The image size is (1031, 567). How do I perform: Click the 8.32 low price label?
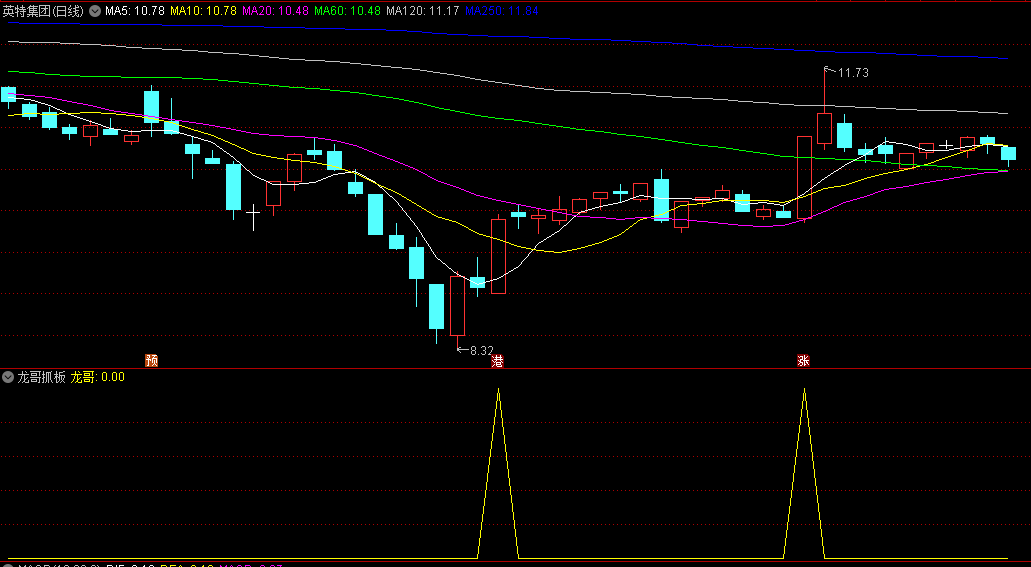tap(481, 351)
